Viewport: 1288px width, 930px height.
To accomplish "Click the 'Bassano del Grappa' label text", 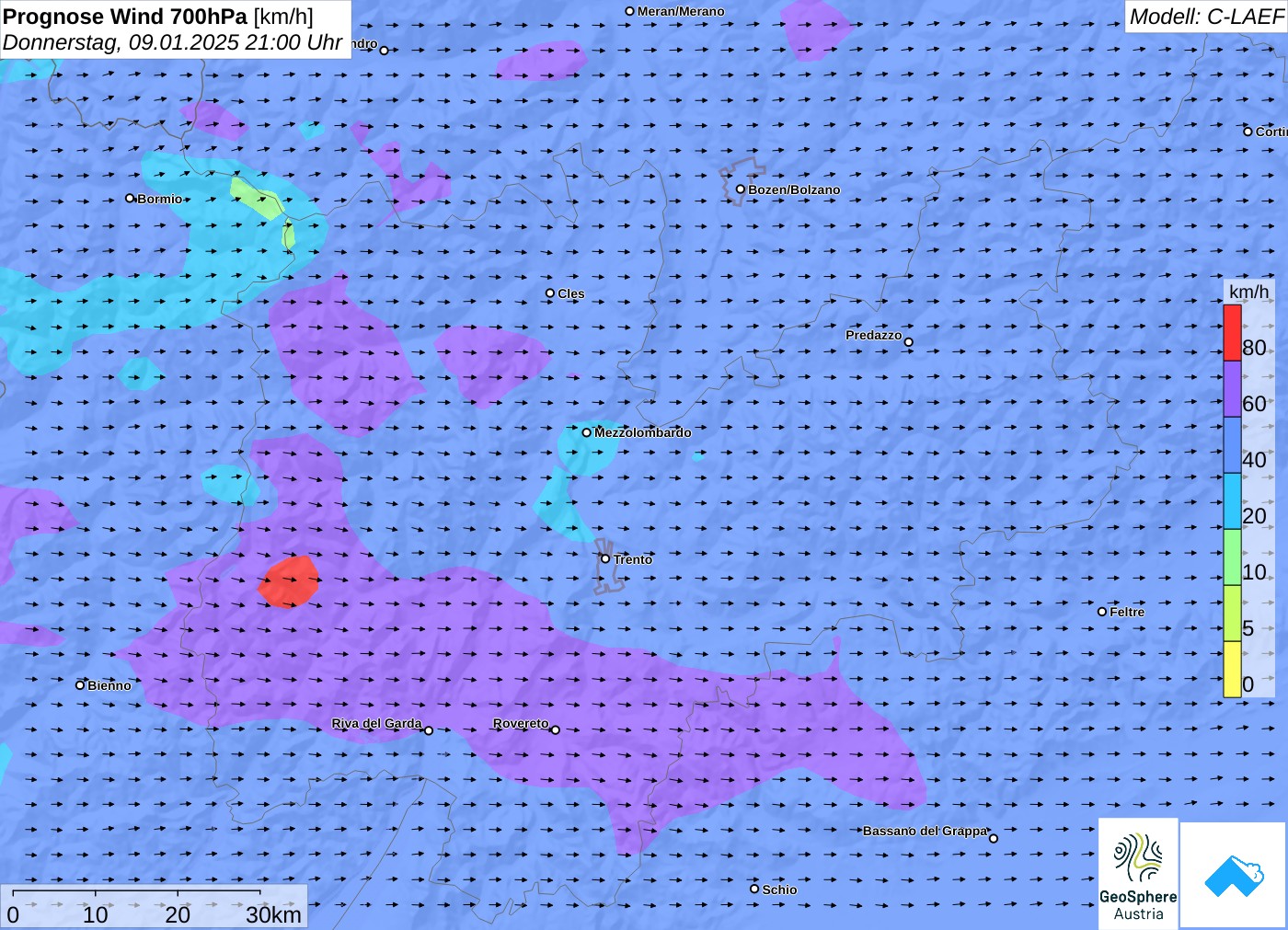I will coord(925,831).
